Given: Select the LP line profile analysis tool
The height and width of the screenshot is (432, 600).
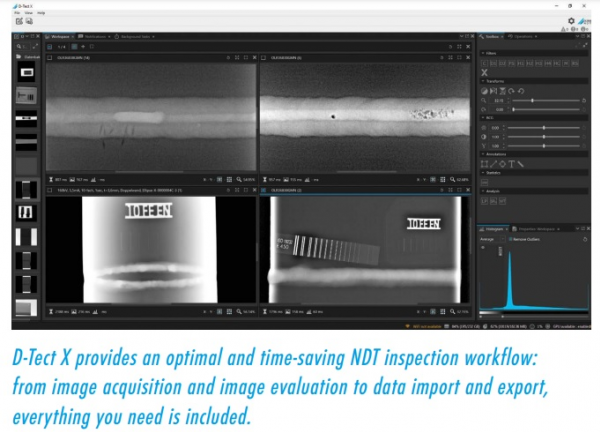Looking at the screenshot, I should (x=484, y=201).
